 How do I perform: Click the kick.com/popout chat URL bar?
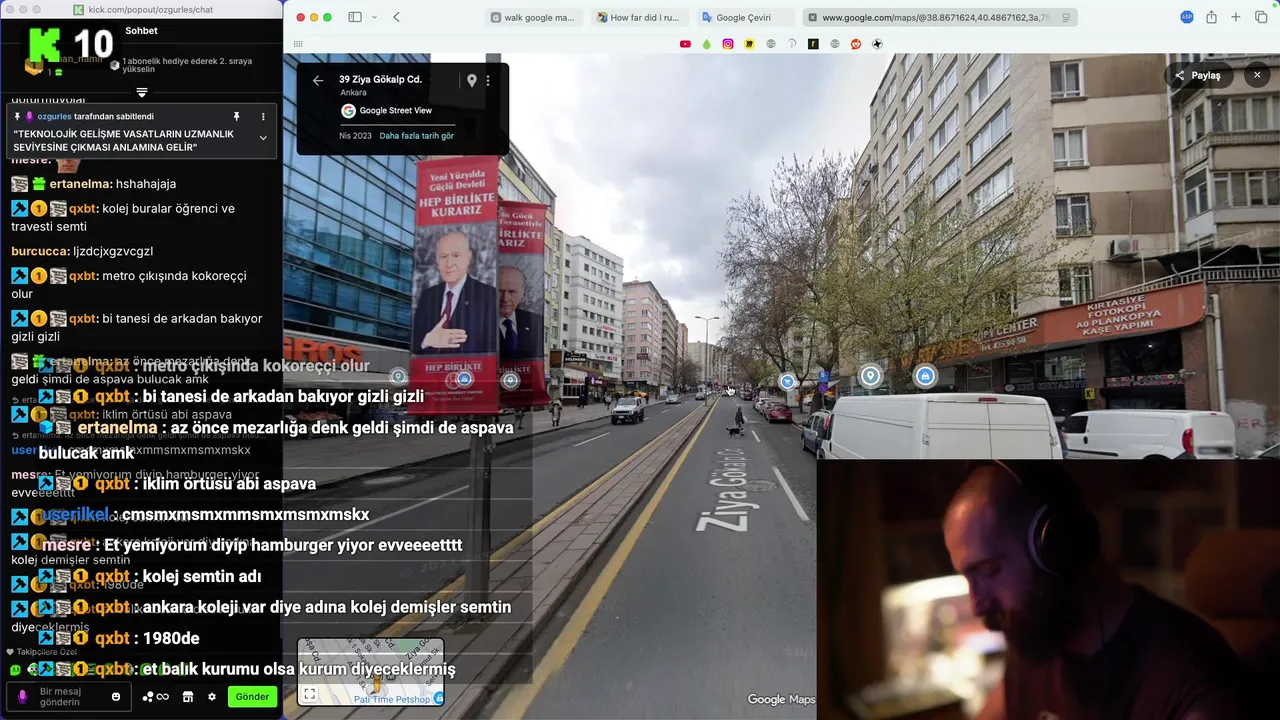(x=143, y=10)
